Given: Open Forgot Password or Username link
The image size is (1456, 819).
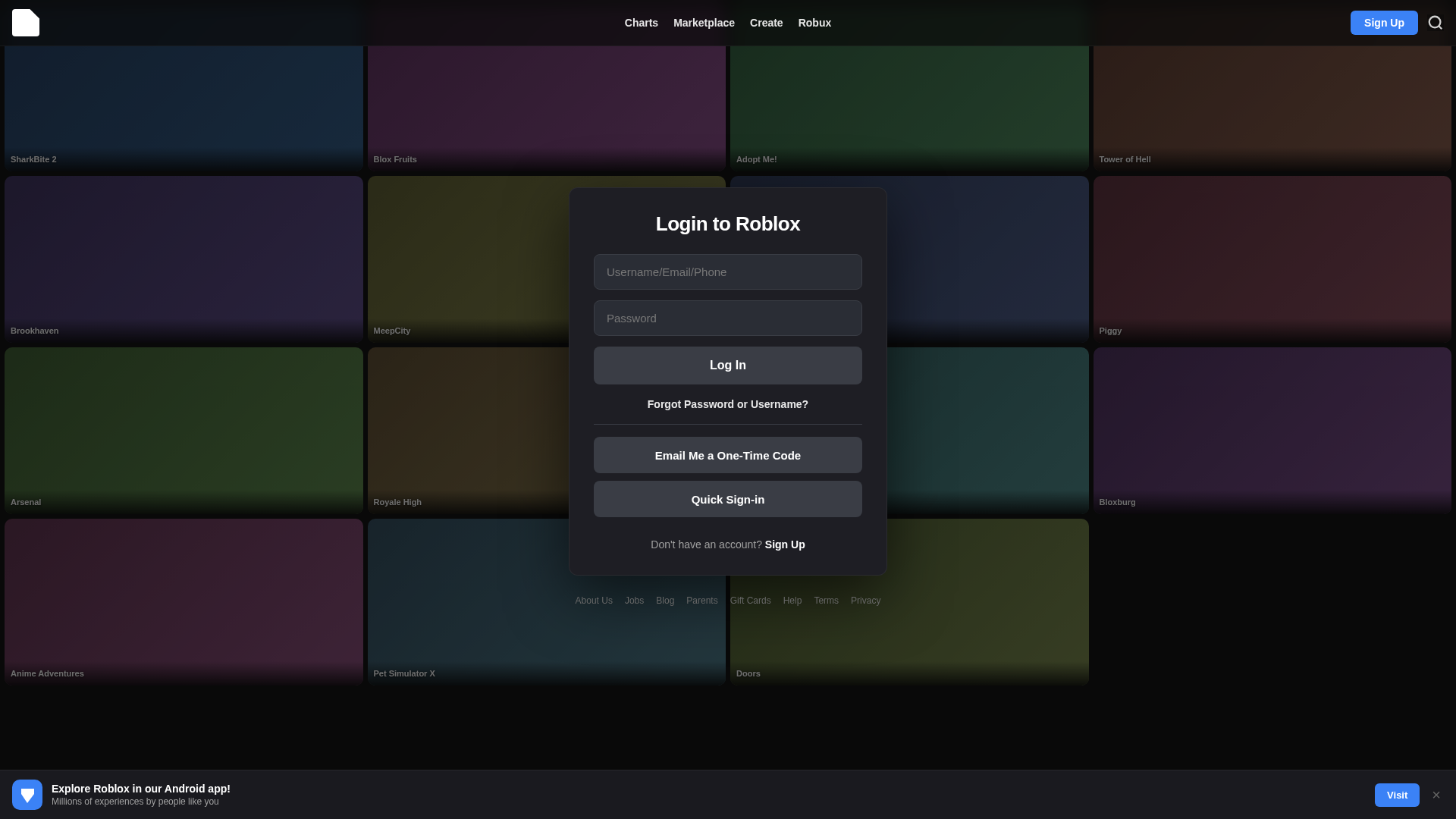Looking at the screenshot, I should [x=728, y=404].
